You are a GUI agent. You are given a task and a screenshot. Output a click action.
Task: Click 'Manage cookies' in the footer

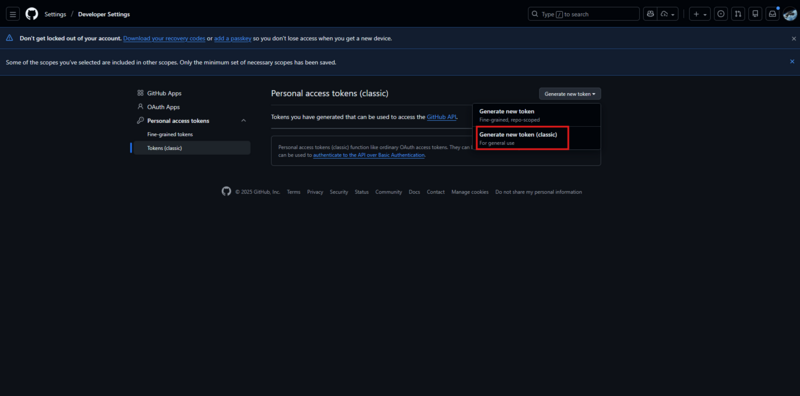(470, 192)
